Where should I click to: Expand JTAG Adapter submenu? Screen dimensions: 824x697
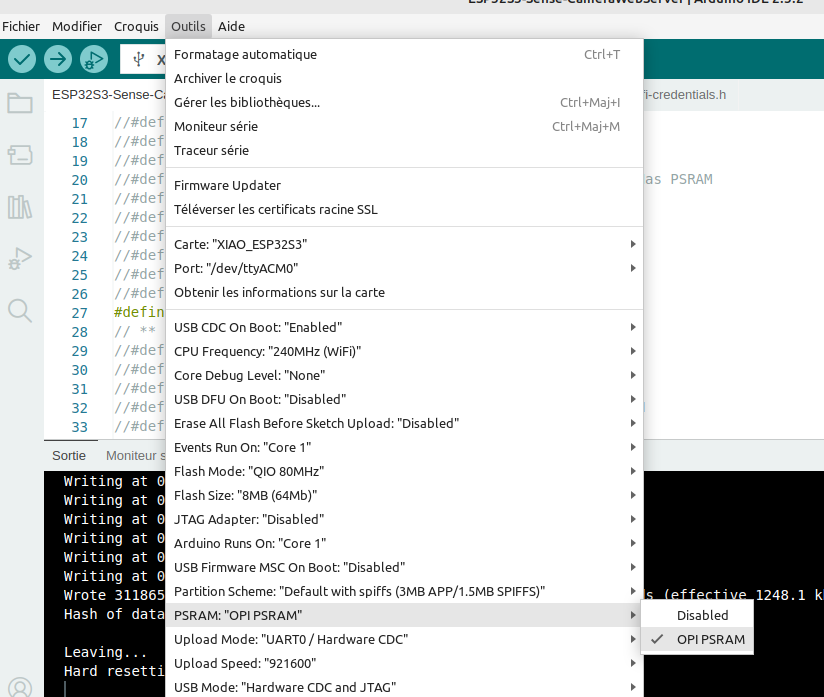(x=404, y=519)
